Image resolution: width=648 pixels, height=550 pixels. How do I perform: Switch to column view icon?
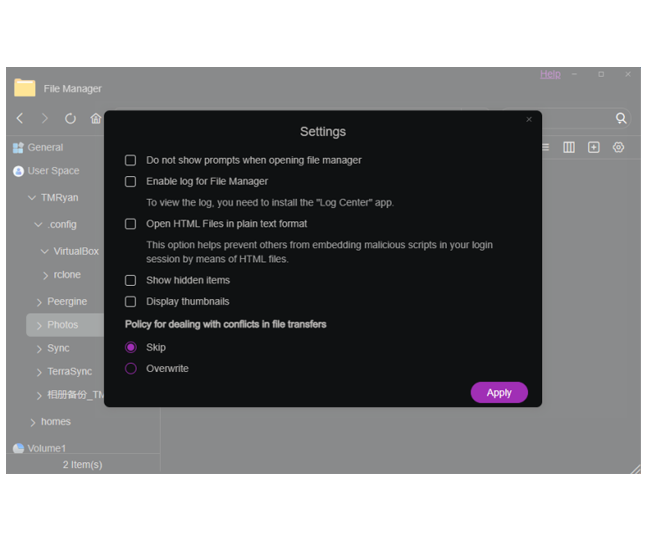point(569,147)
